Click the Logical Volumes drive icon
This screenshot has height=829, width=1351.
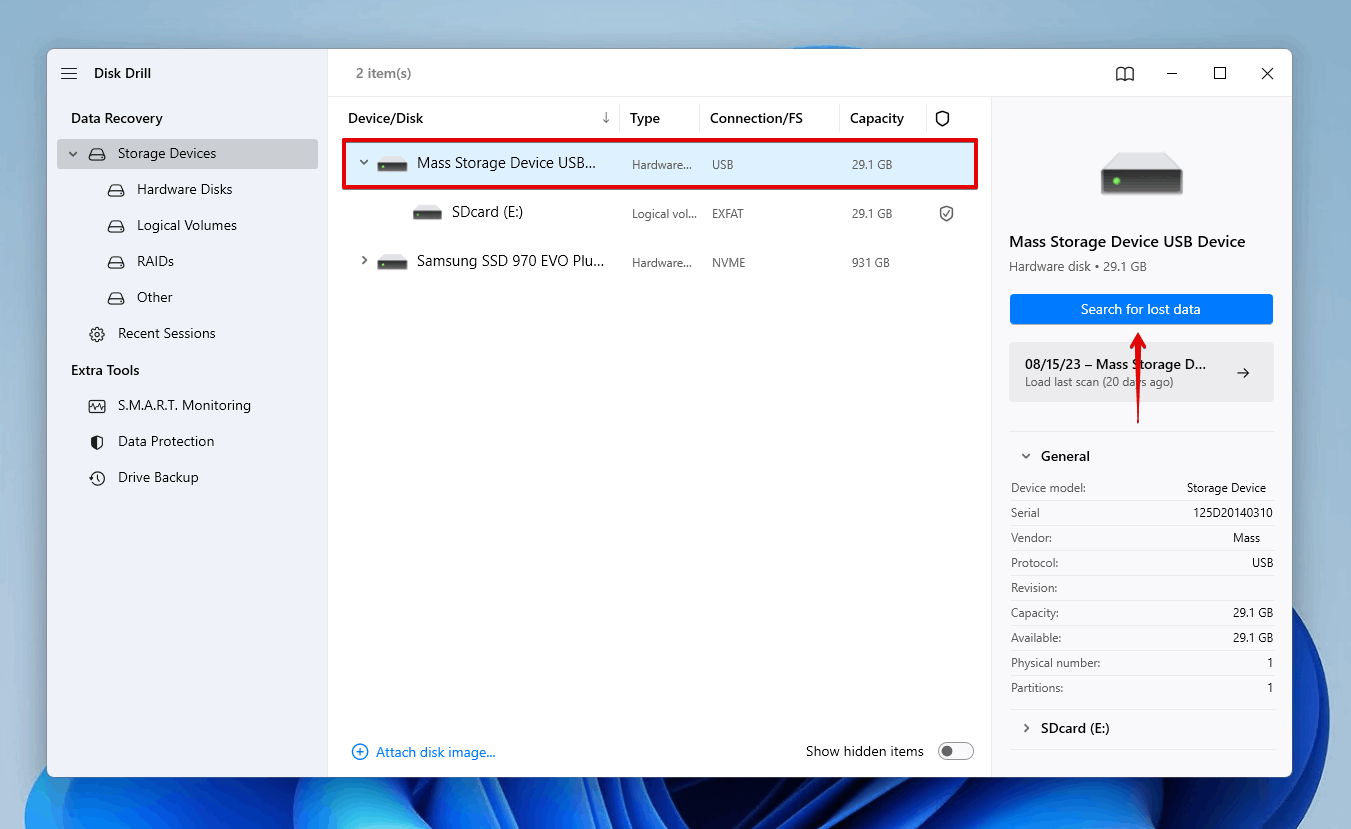pyautogui.click(x=116, y=226)
